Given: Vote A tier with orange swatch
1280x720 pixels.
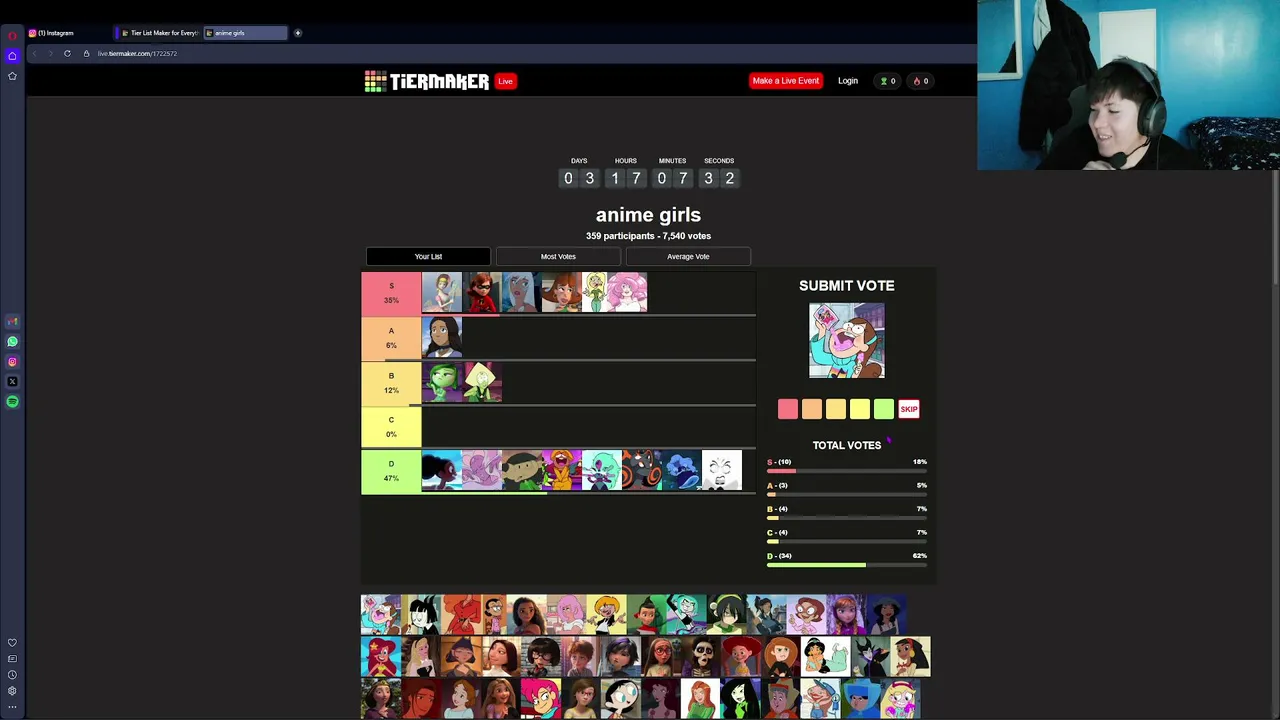Looking at the screenshot, I should (812, 409).
